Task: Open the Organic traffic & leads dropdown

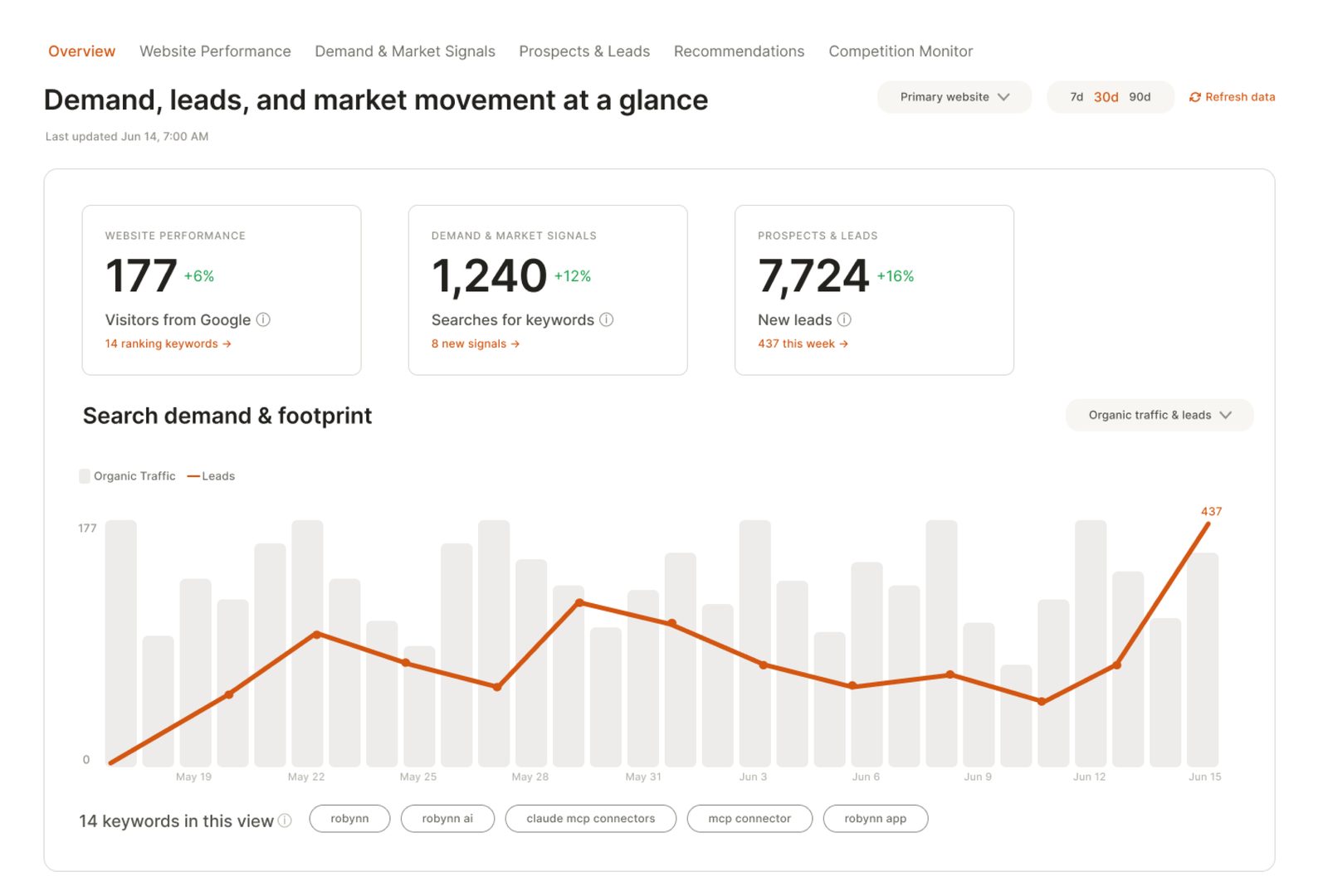Action: point(1160,415)
